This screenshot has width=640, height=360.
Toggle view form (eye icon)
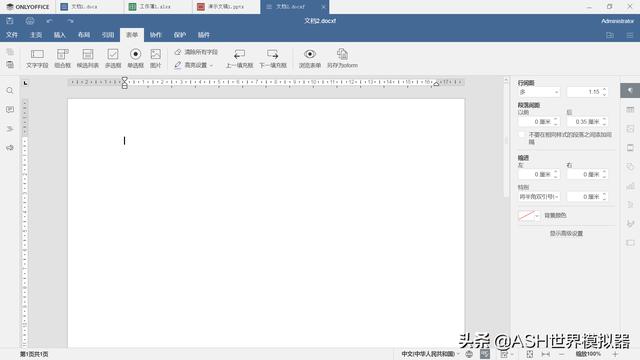pos(310,58)
